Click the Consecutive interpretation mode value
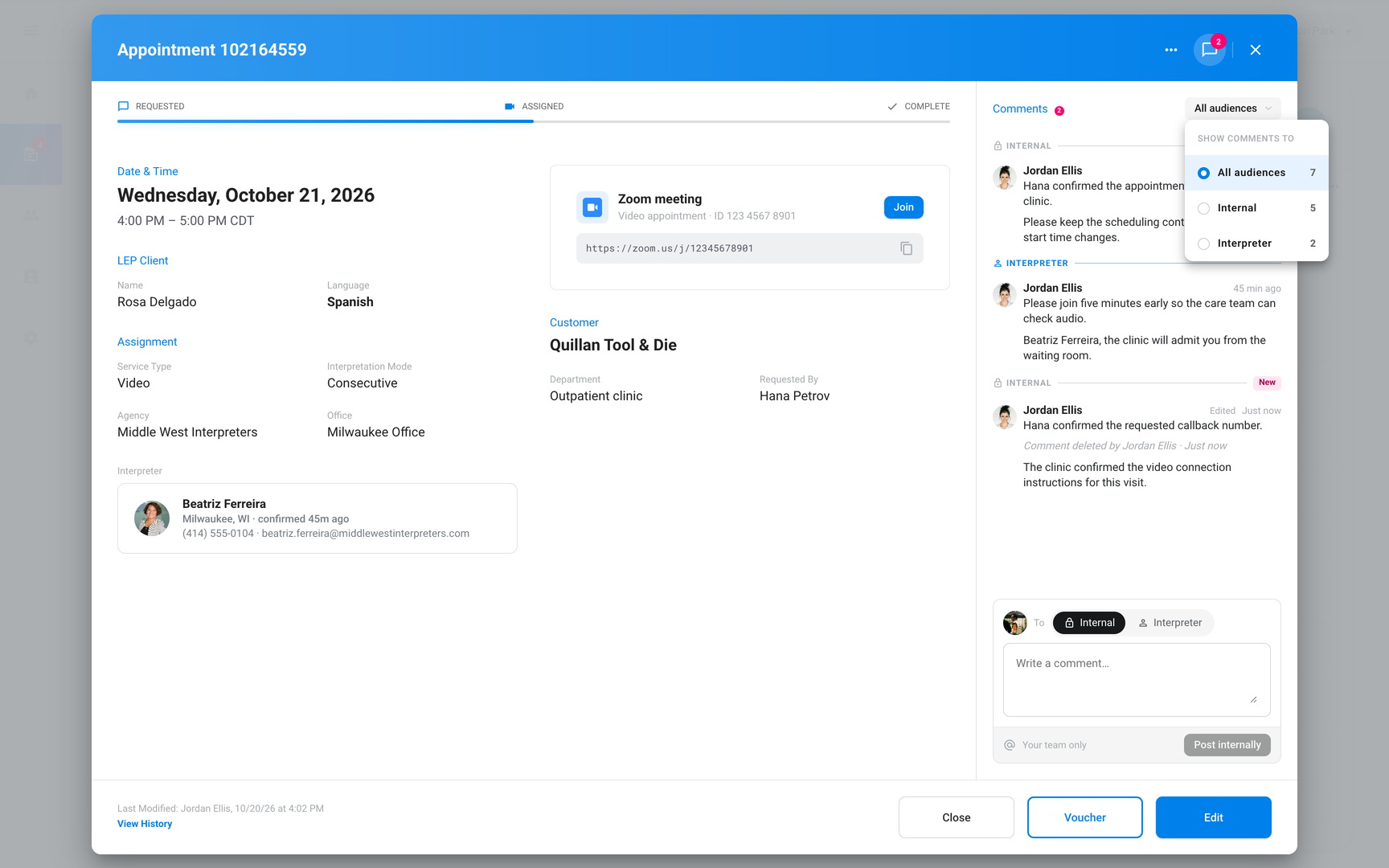The height and width of the screenshot is (868, 1389). (363, 383)
